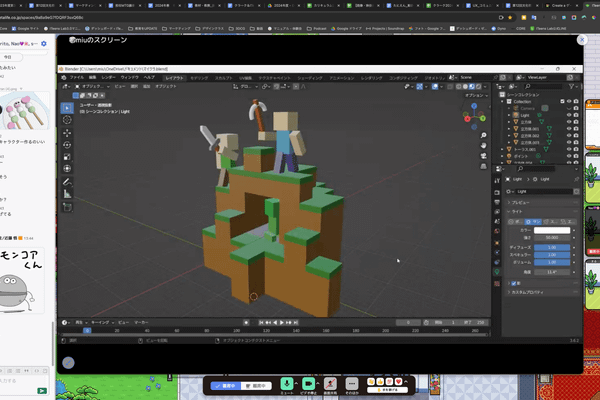Select the Move tool
600x400 pixels.
[67, 133]
